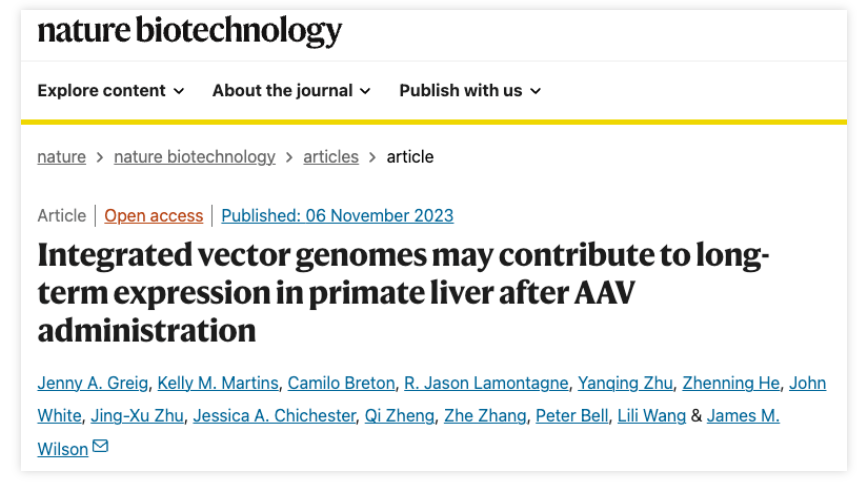The width and height of the screenshot is (867, 484).
Task: Open Published: 06 November 2023 link
Action: click(337, 216)
